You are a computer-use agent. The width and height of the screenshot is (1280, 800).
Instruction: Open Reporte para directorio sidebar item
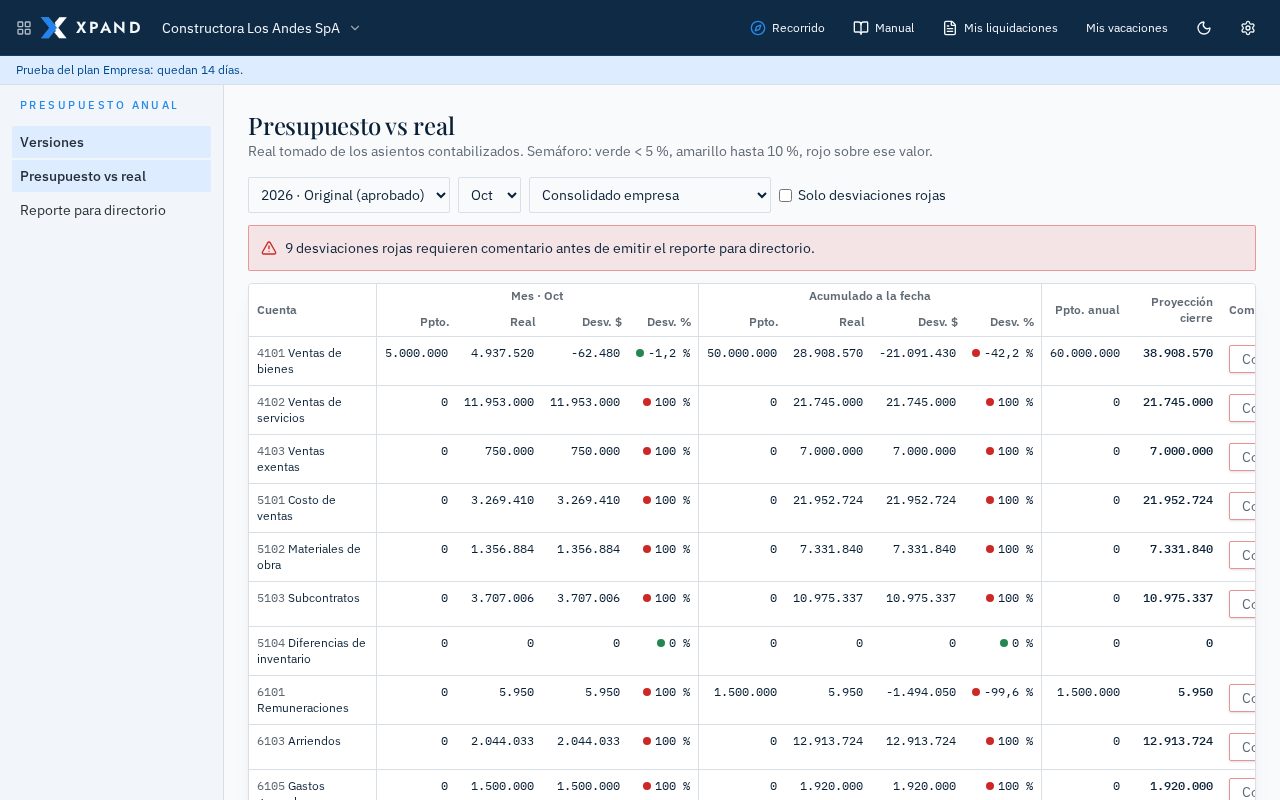point(111,210)
